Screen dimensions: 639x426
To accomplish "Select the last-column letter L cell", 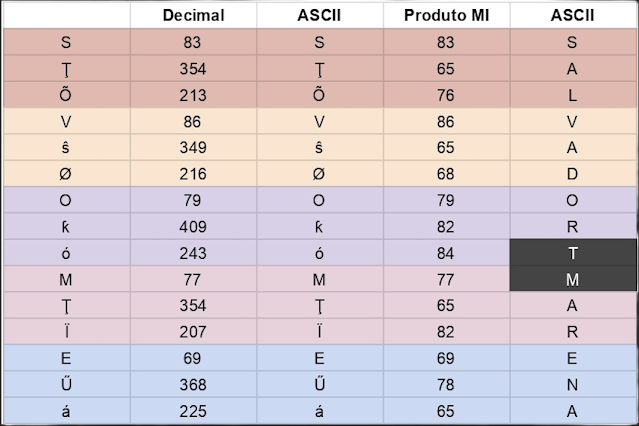I will 573,95.
